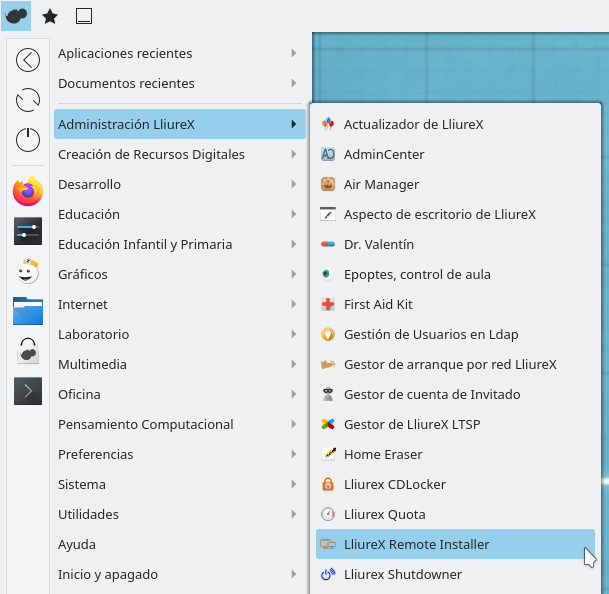Expand the Educación submenu arrow

[293, 214]
